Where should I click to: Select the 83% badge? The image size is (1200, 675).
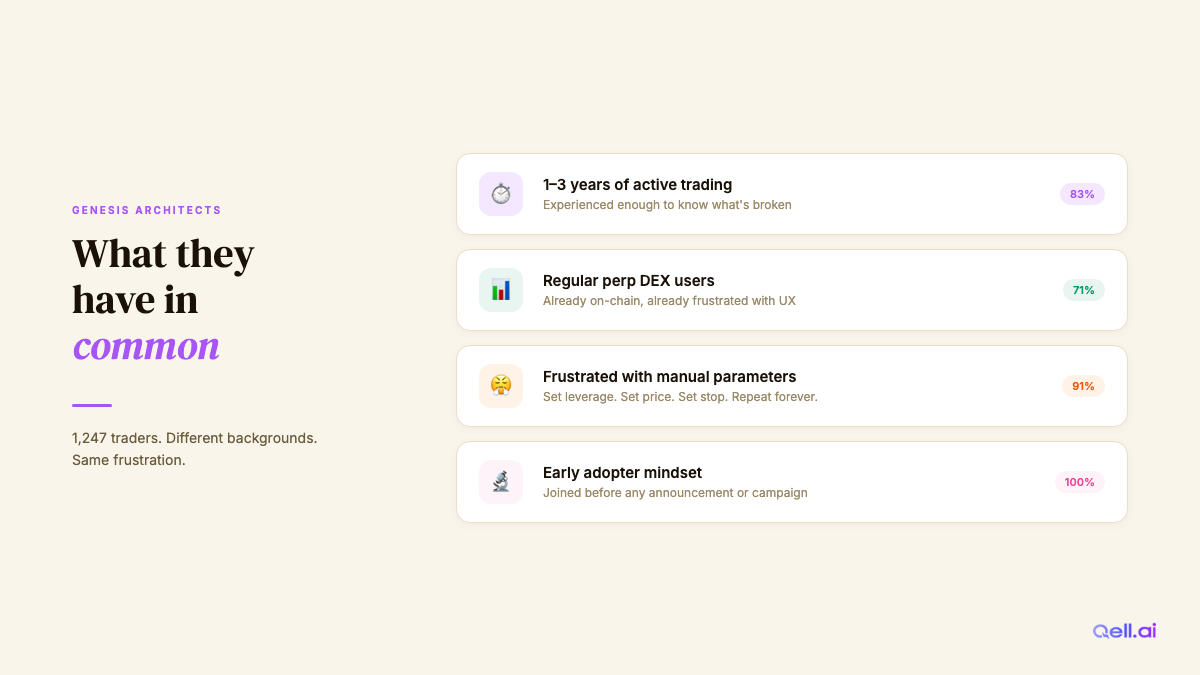click(1082, 194)
